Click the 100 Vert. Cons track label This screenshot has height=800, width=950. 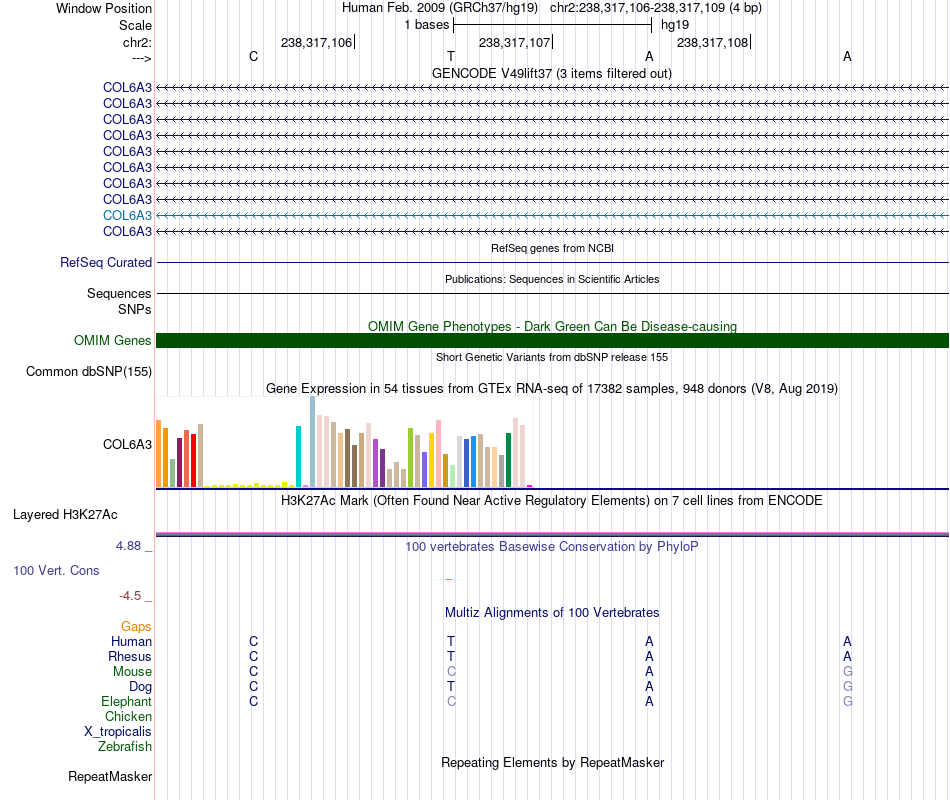pos(56,570)
